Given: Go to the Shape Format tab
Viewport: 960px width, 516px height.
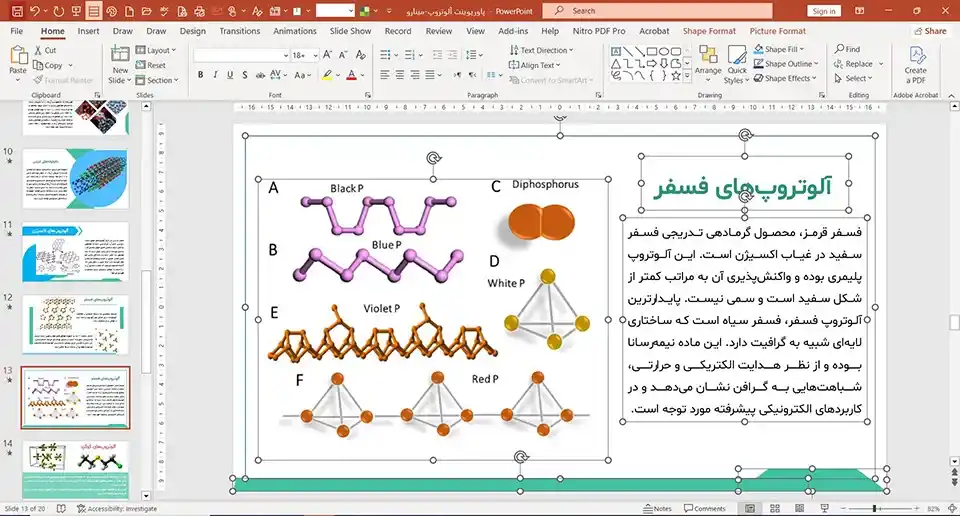Looking at the screenshot, I should point(709,31).
